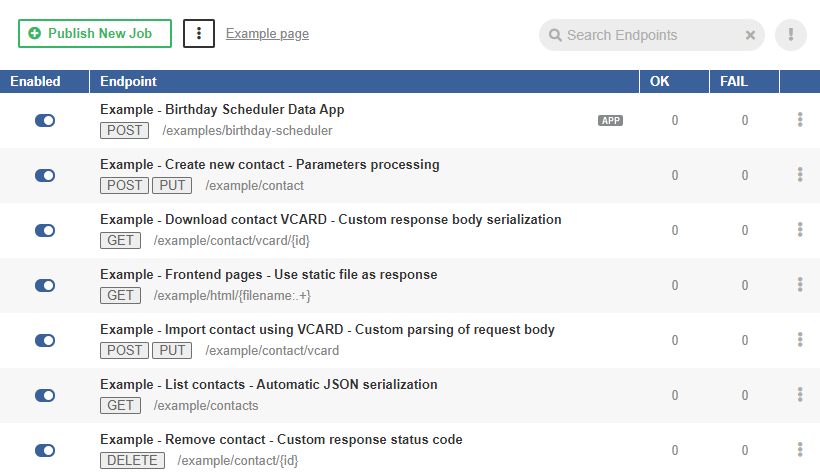Open row options for Create new contact

click(x=800, y=175)
